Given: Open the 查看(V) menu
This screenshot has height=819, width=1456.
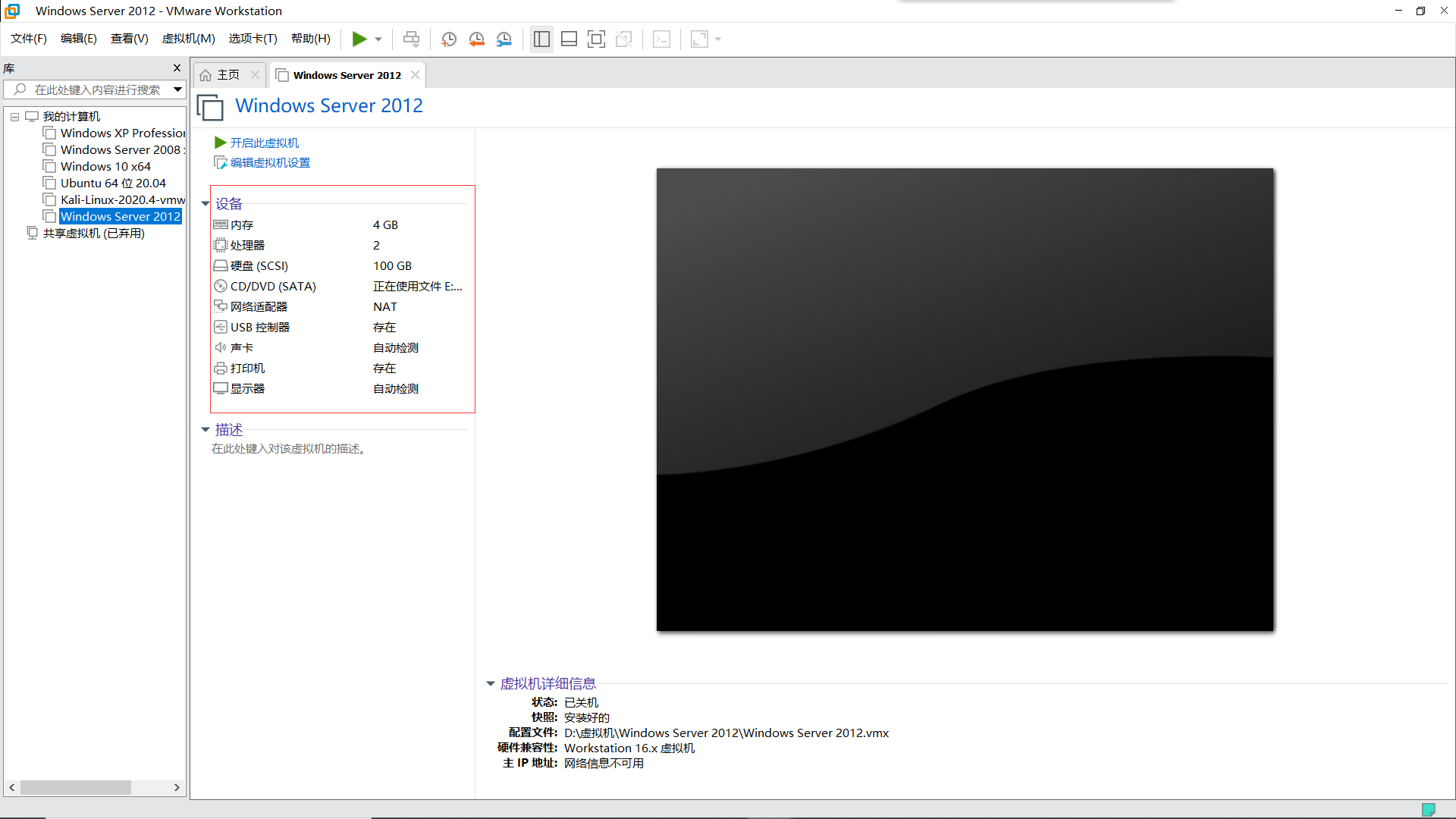Looking at the screenshot, I should (130, 39).
